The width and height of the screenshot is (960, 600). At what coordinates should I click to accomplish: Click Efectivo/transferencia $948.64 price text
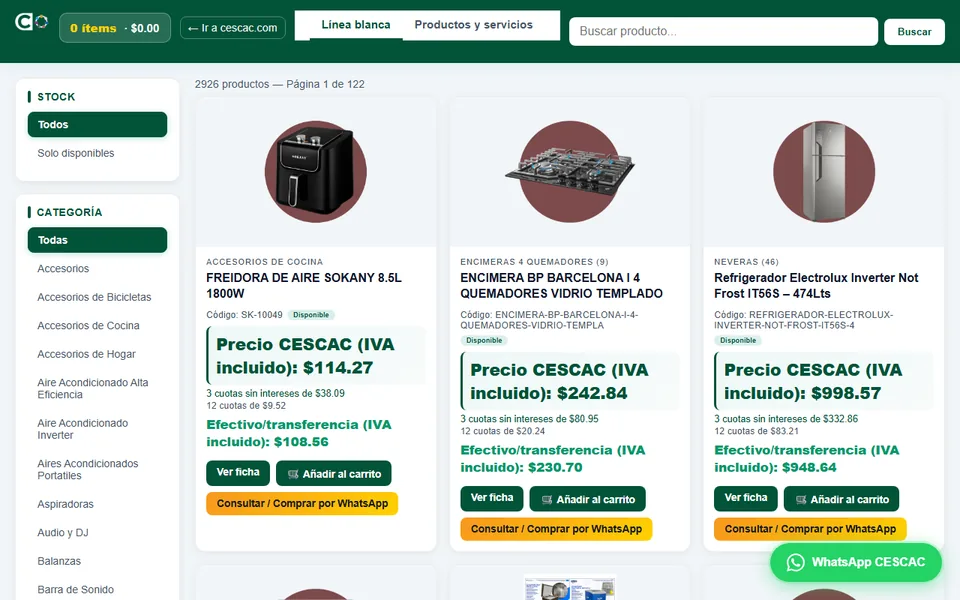coord(807,459)
